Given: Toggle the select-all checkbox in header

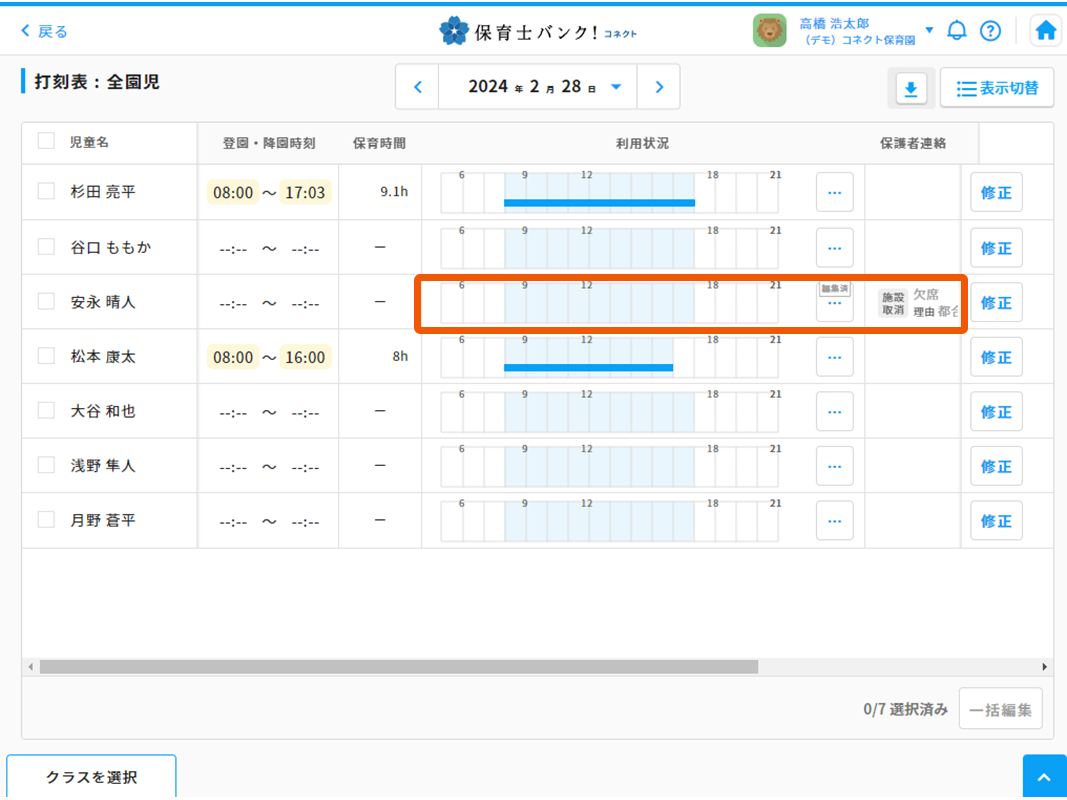Looking at the screenshot, I should tap(46, 141).
